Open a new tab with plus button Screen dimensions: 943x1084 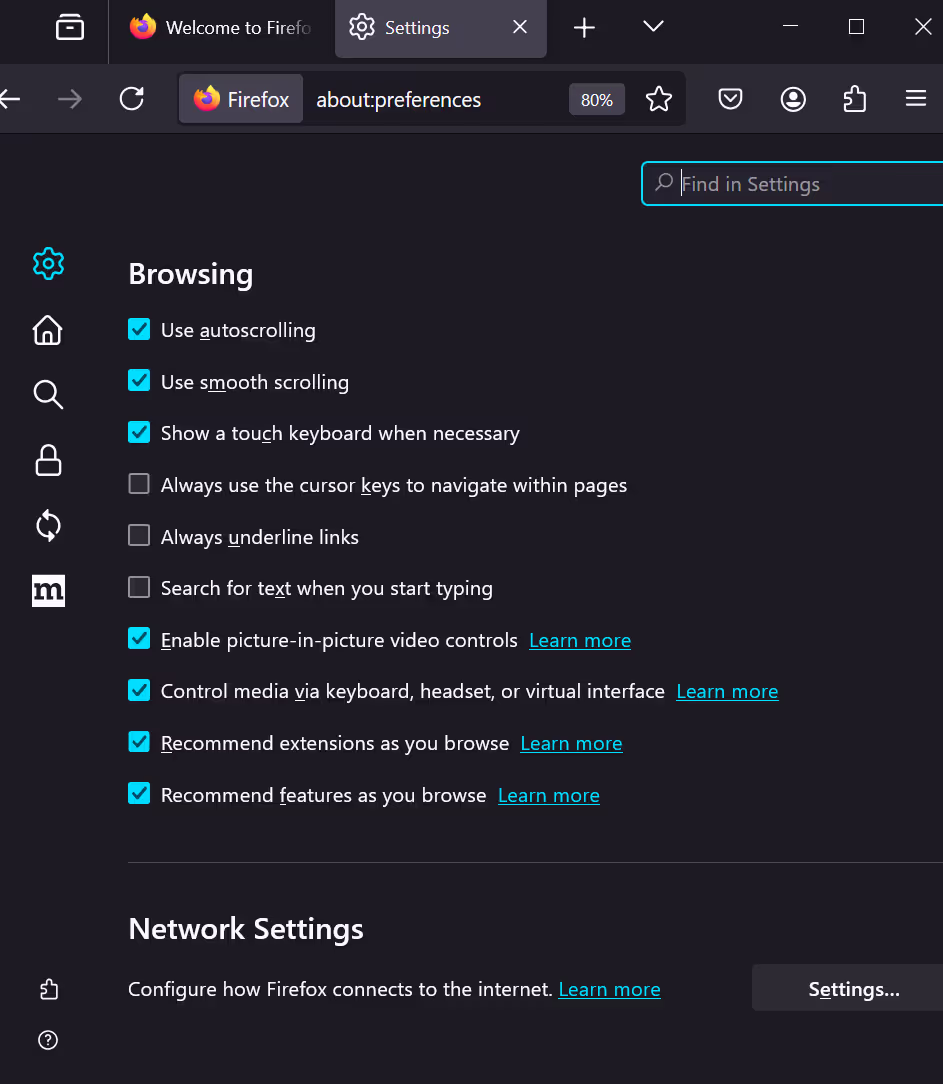point(584,28)
